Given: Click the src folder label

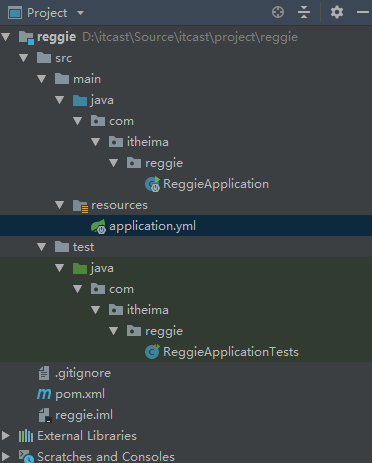Looking at the screenshot, I should [x=64, y=58].
